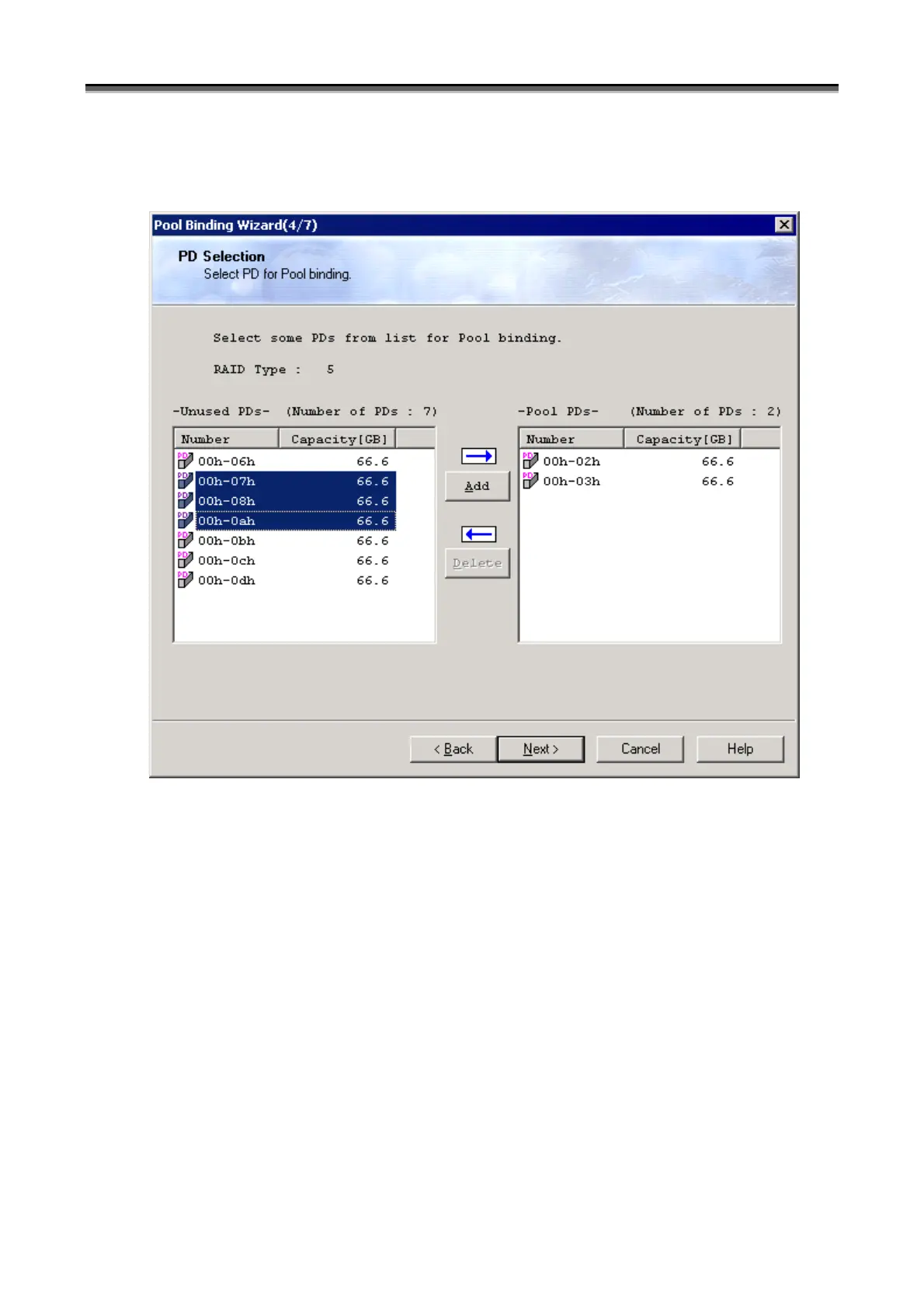Sort unused PDs by Number column
924x1308 pixels.
(x=226, y=439)
